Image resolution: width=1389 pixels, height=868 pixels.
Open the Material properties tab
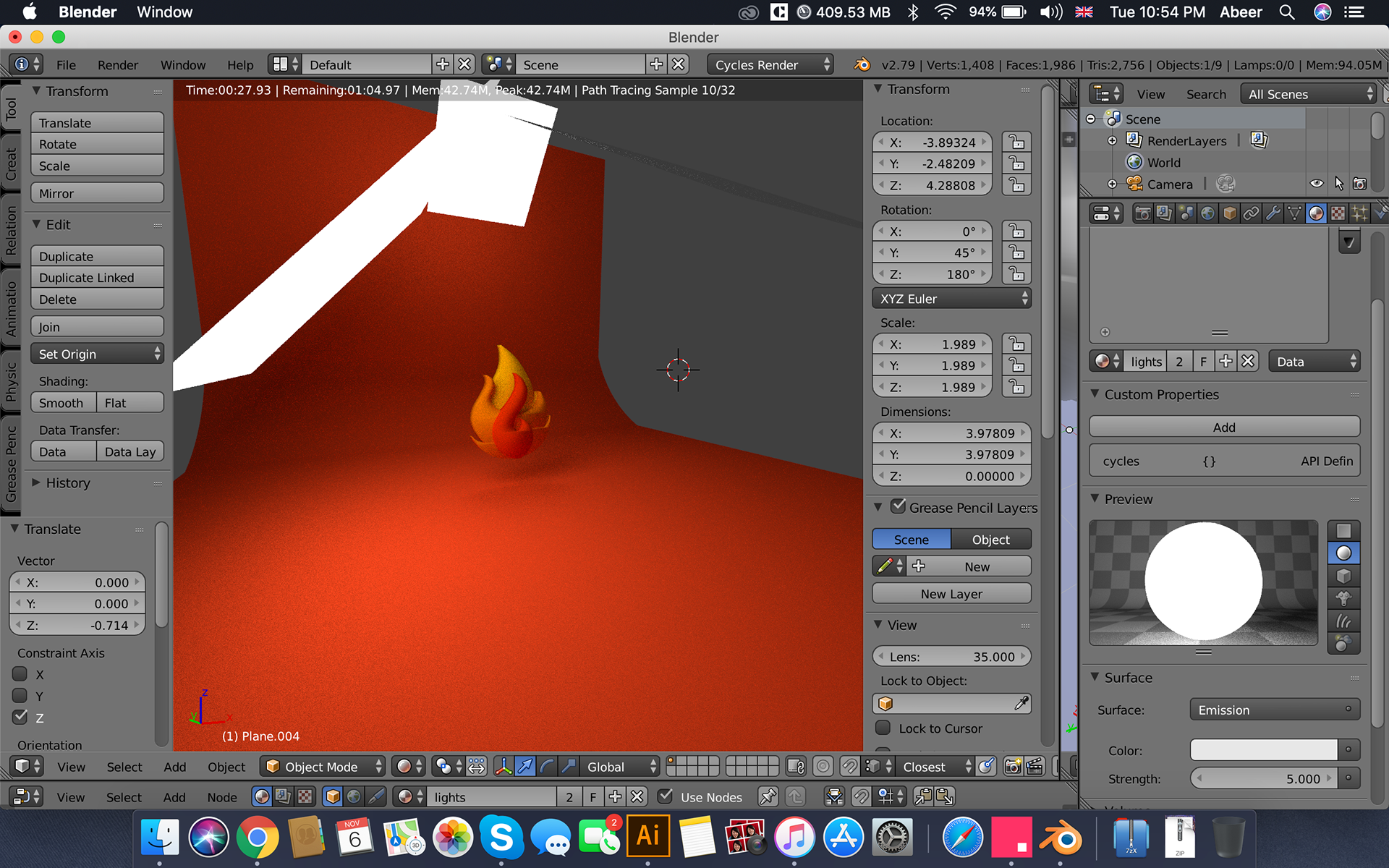pos(1316,213)
